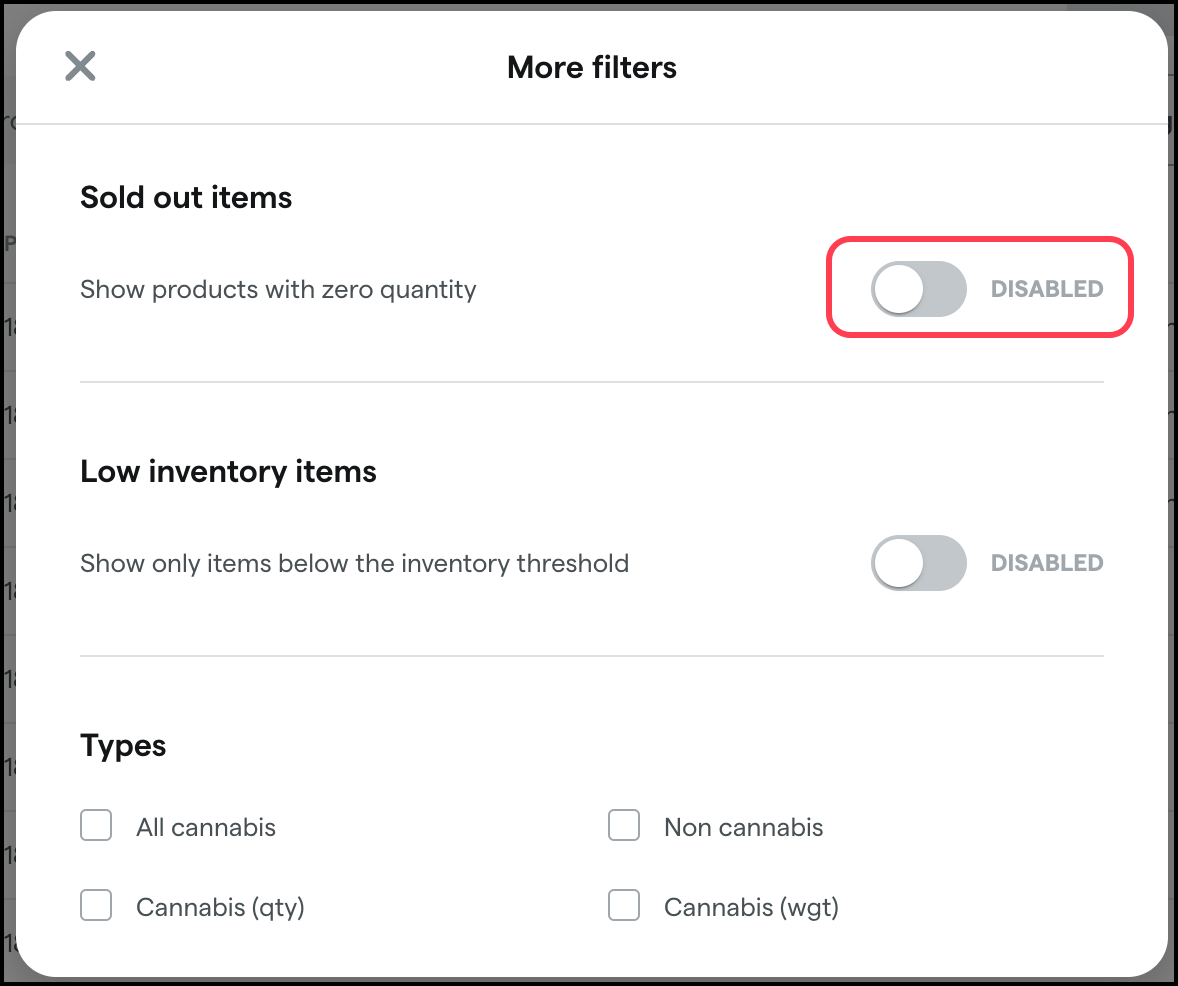Close the More filters dialog via X icon
Image resolution: width=1178 pixels, height=986 pixels.
click(80, 66)
